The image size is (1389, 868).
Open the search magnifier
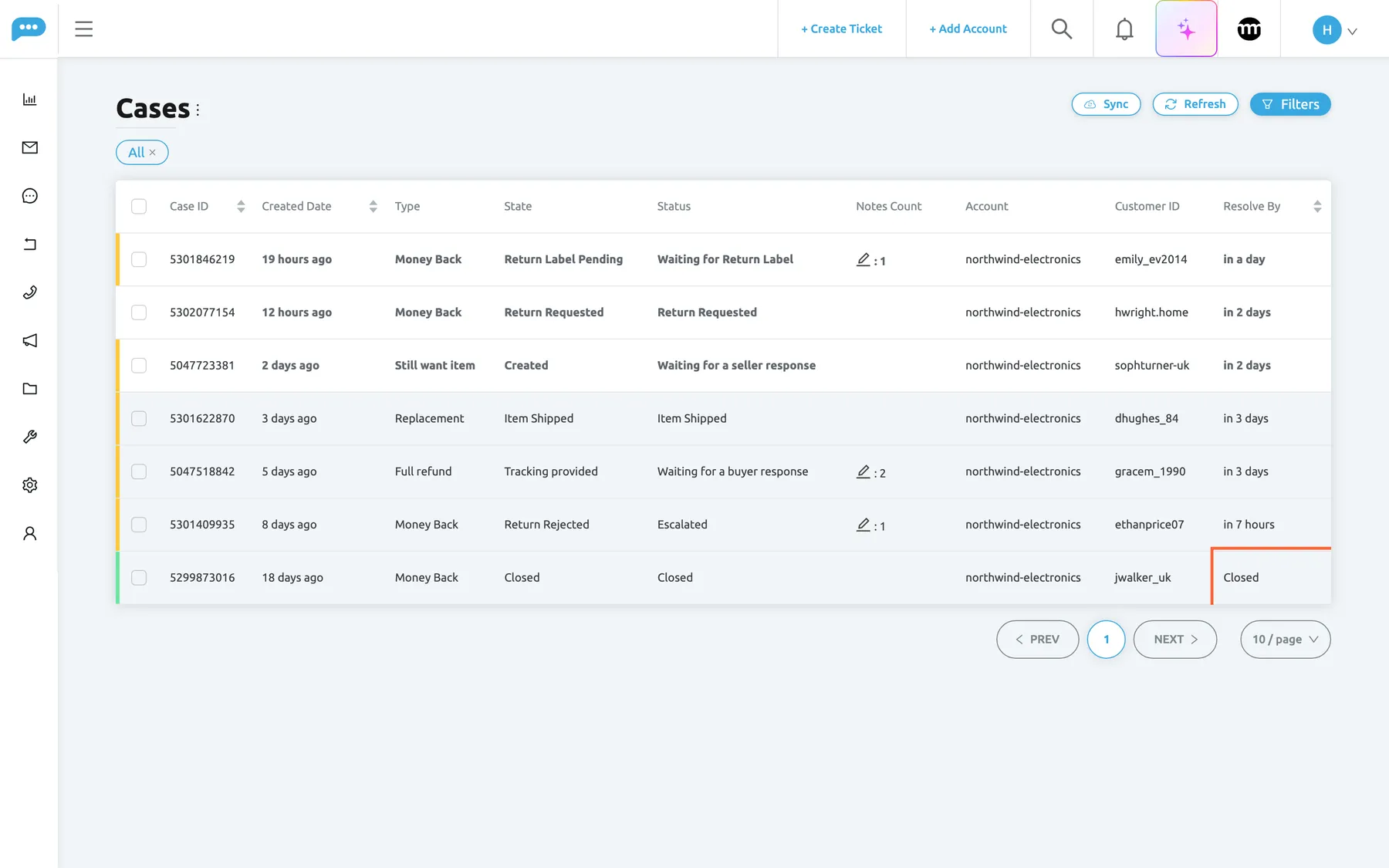tap(1062, 29)
